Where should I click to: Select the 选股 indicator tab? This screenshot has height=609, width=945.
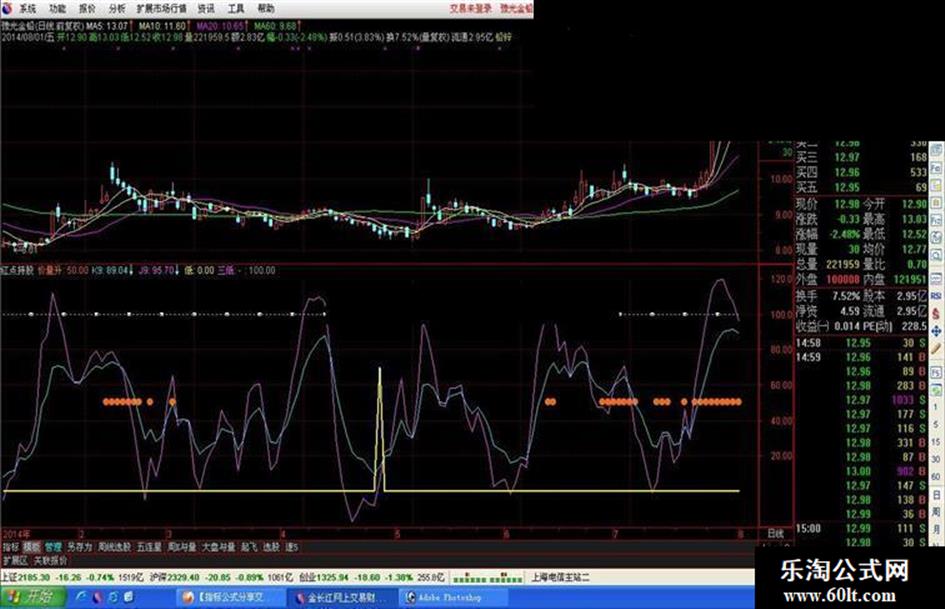[271, 547]
